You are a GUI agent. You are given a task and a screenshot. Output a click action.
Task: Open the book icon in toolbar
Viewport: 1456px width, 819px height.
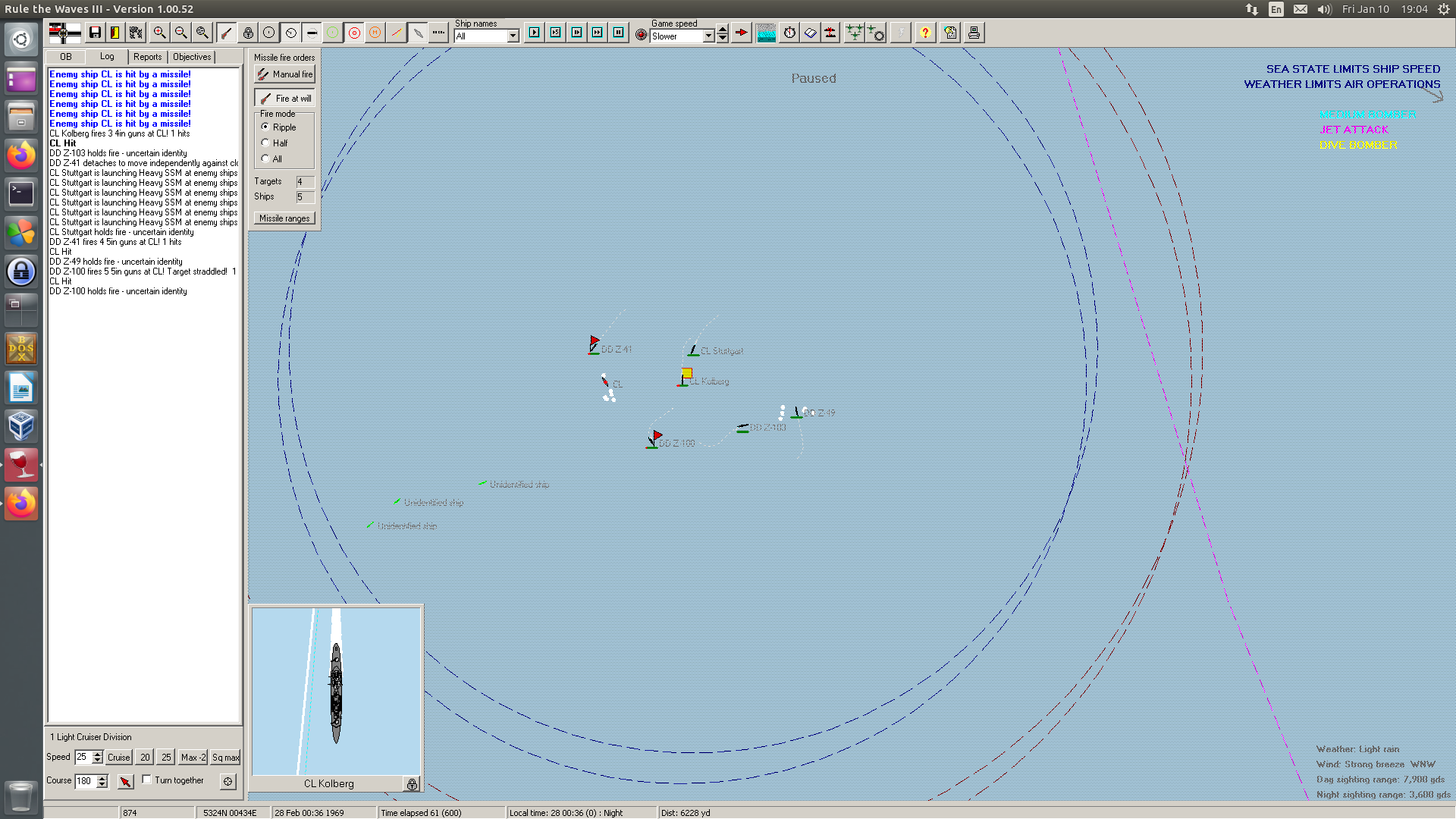pyautogui.click(x=810, y=33)
